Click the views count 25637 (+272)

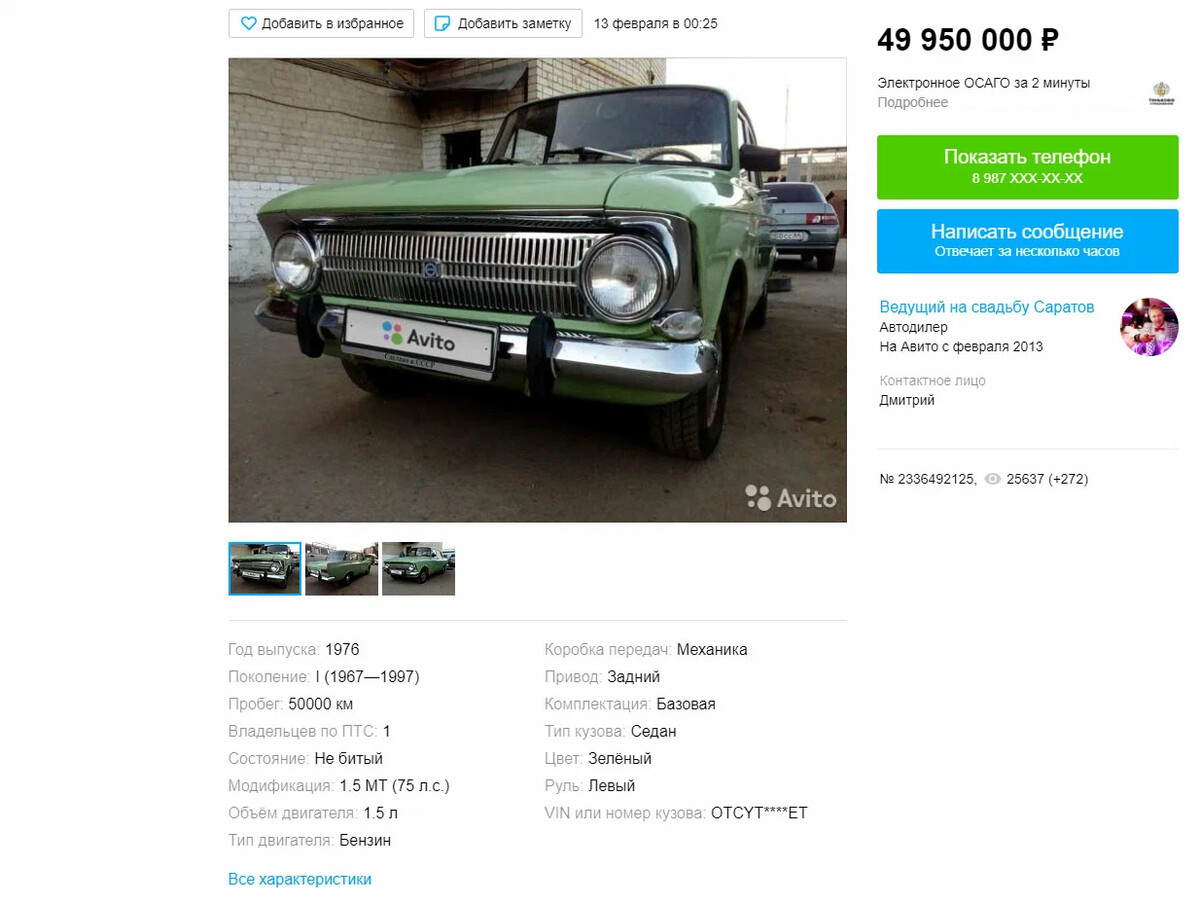point(1047,479)
